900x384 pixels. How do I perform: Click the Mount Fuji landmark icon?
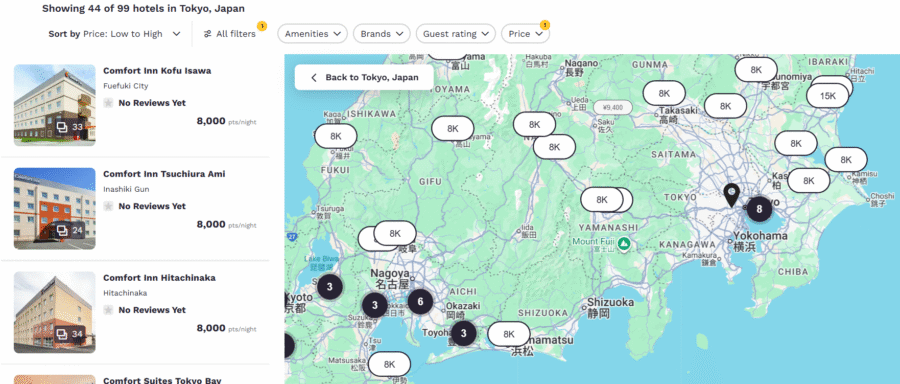624,245
